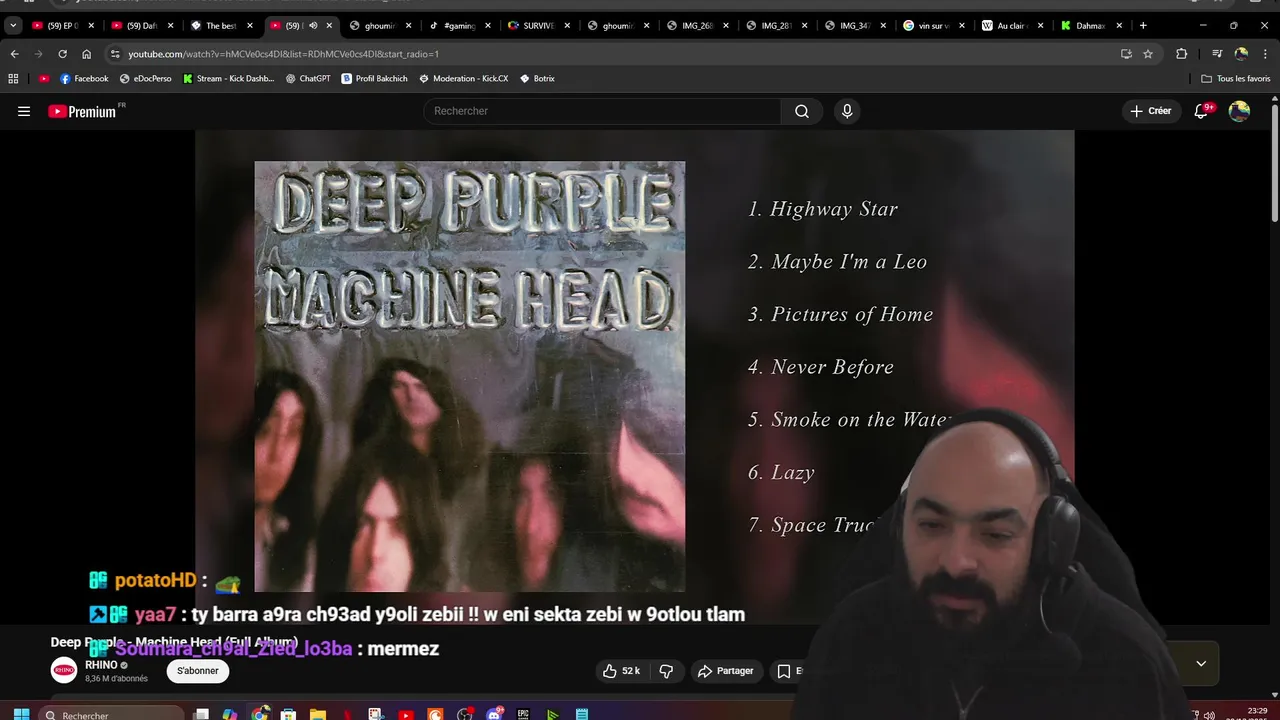Open the YouTube bookmark icon
The width and height of the screenshot is (1280, 720).
(x=44, y=78)
